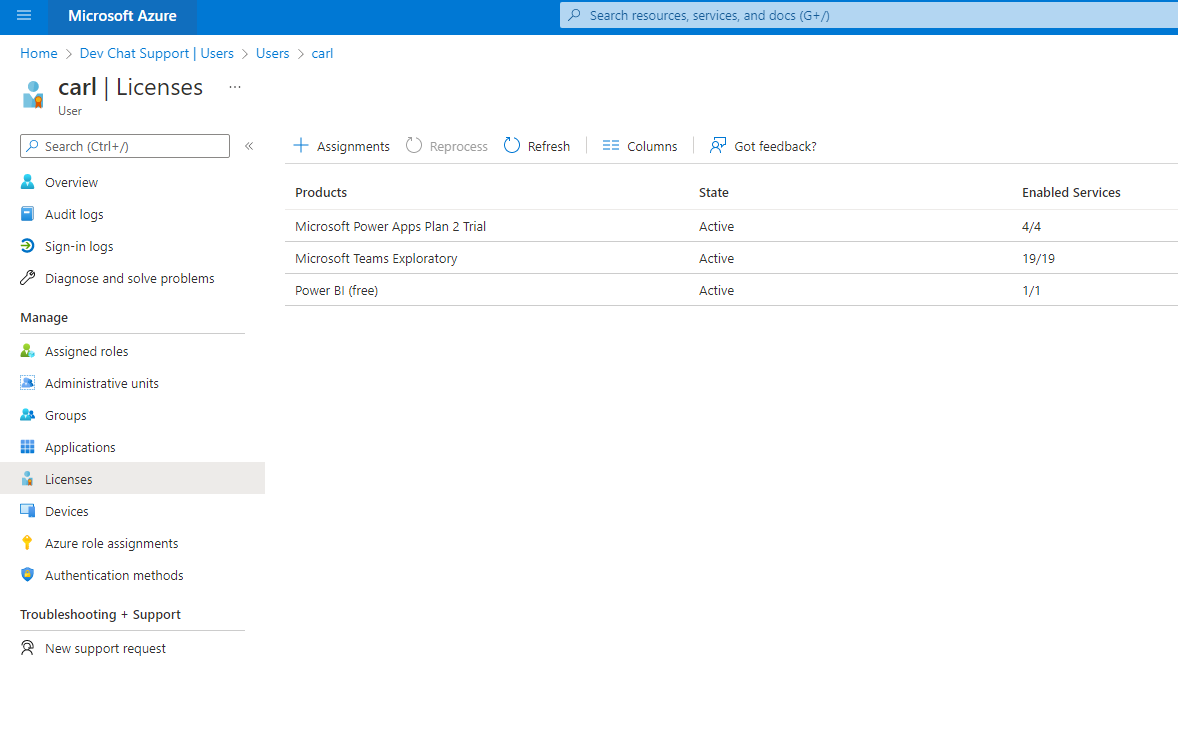
Task: Open the ellipsis more options next to Licenses
Action: 235,87
